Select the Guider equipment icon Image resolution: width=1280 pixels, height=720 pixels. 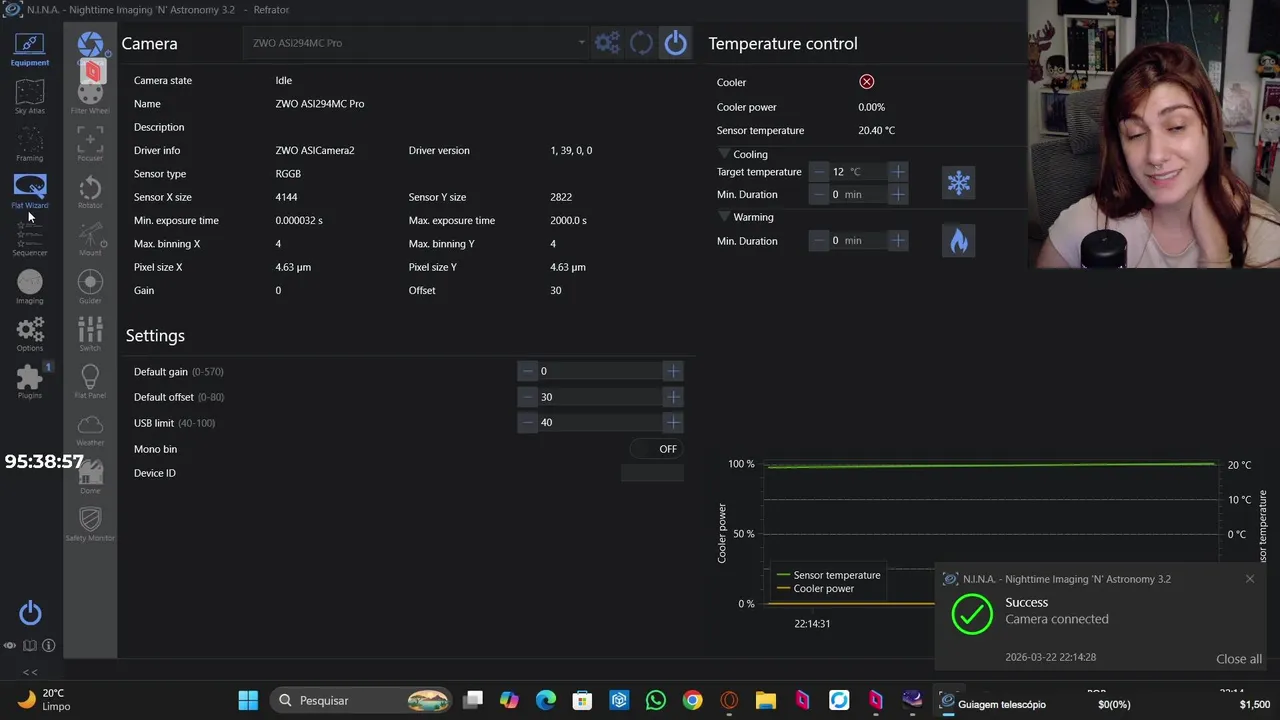90,286
